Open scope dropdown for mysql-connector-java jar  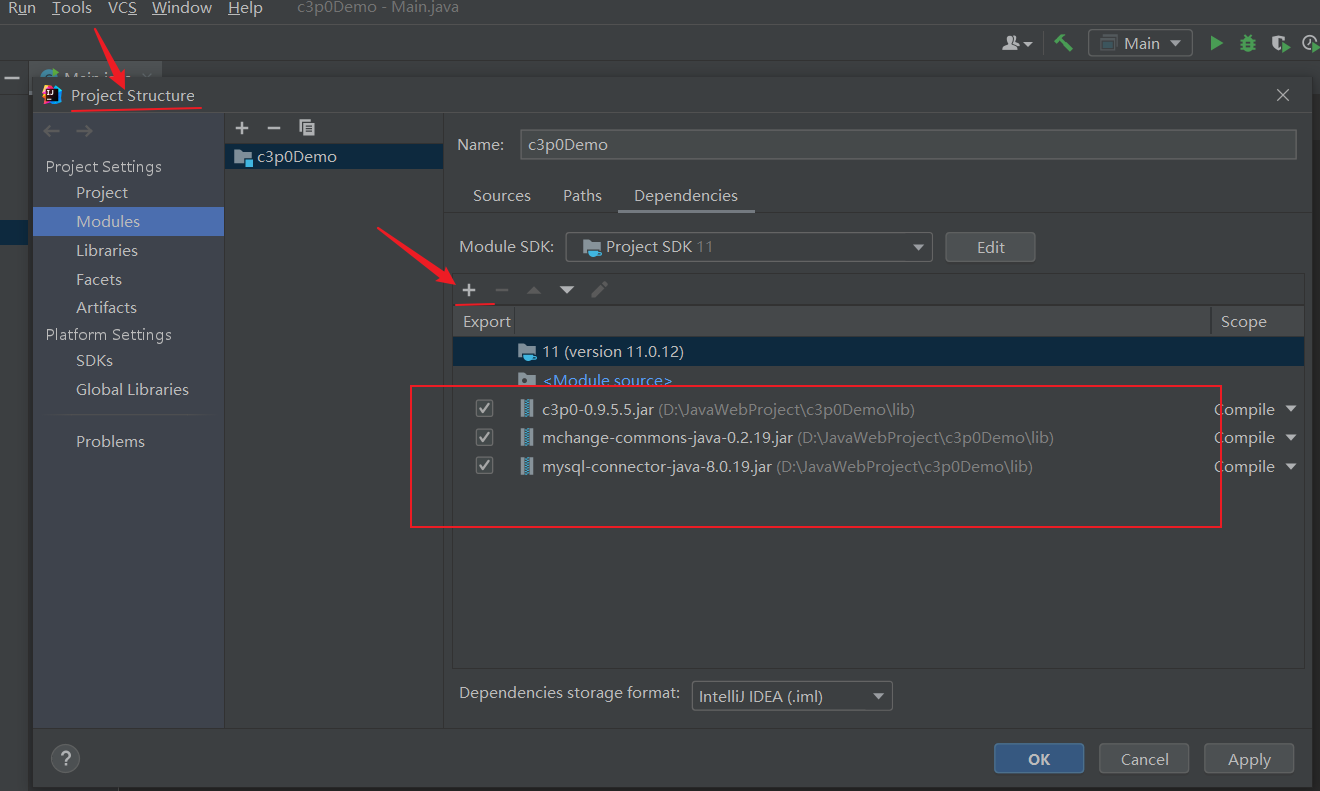point(1290,466)
